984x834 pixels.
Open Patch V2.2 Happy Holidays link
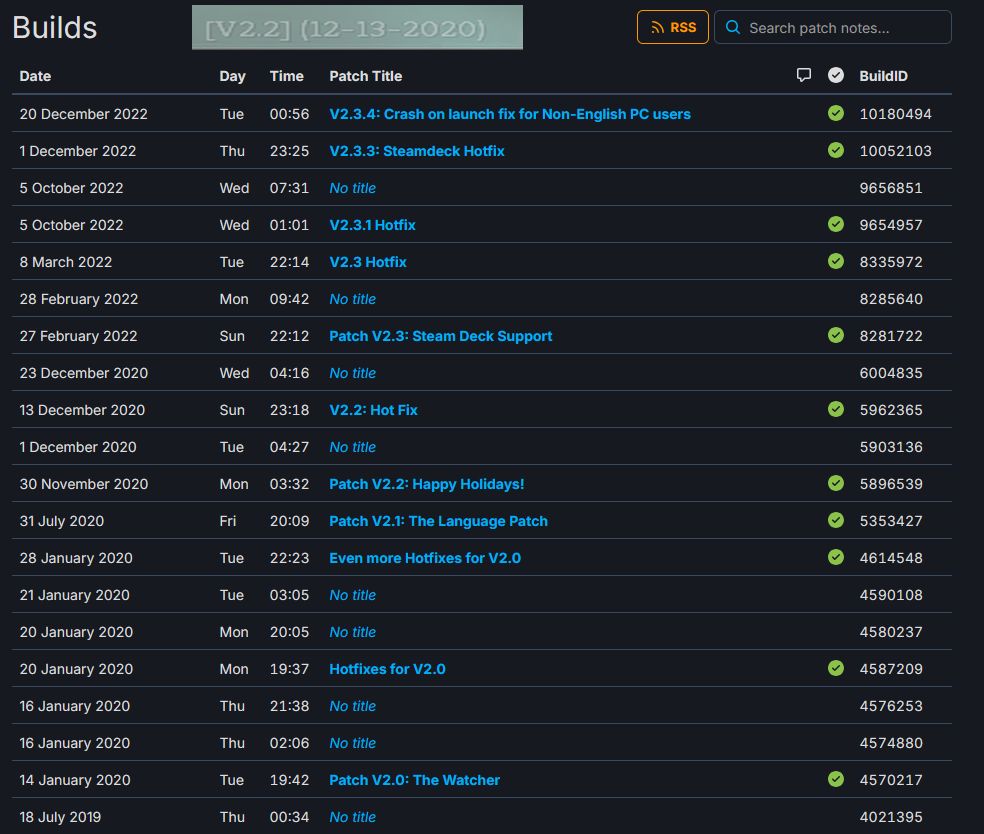click(x=427, y=484)
